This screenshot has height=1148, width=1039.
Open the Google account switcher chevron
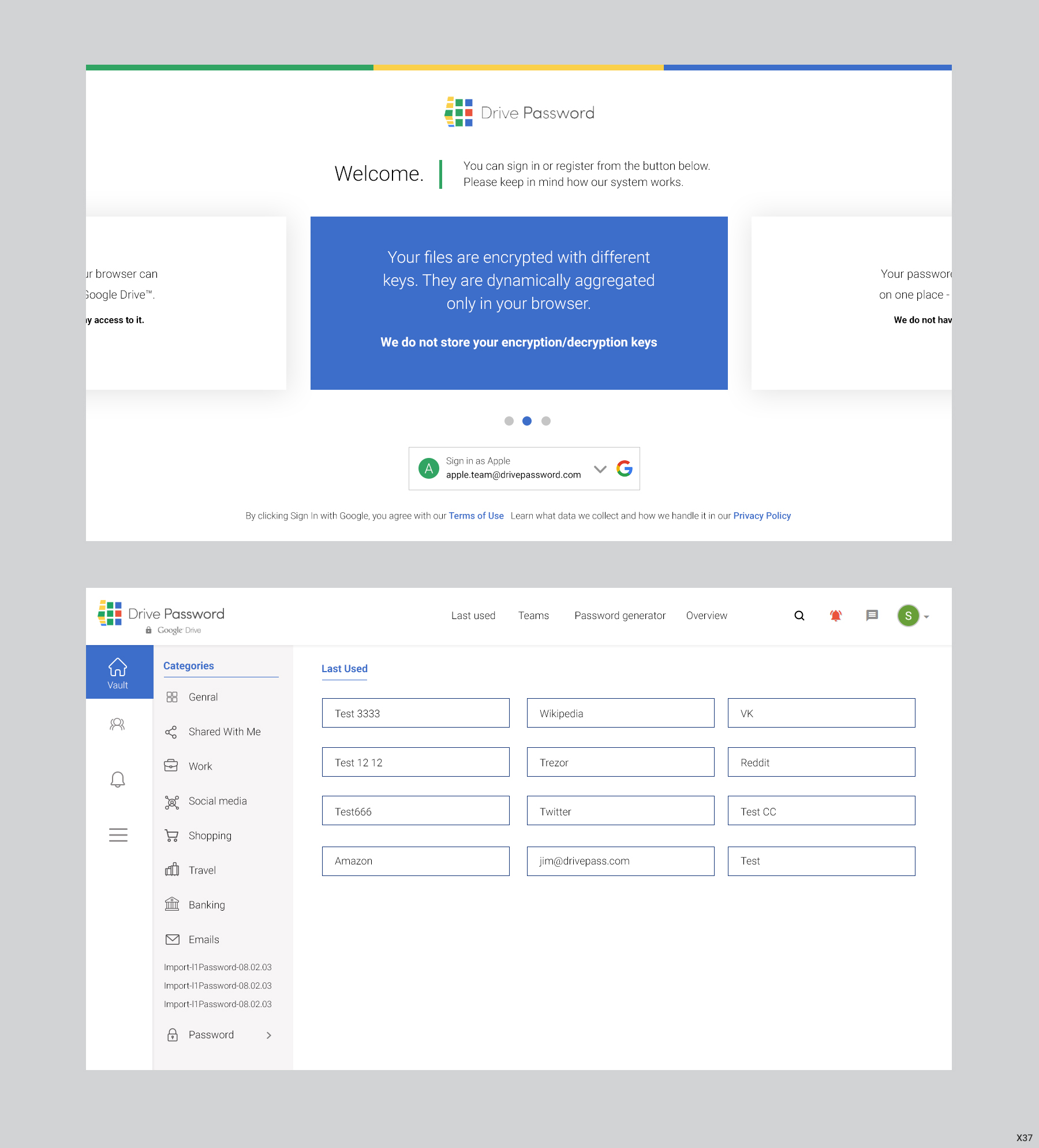[x=600, y=469]
